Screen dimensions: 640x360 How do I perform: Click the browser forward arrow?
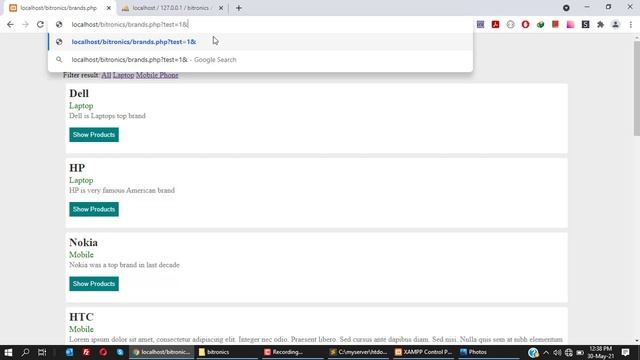pos(25,24)
